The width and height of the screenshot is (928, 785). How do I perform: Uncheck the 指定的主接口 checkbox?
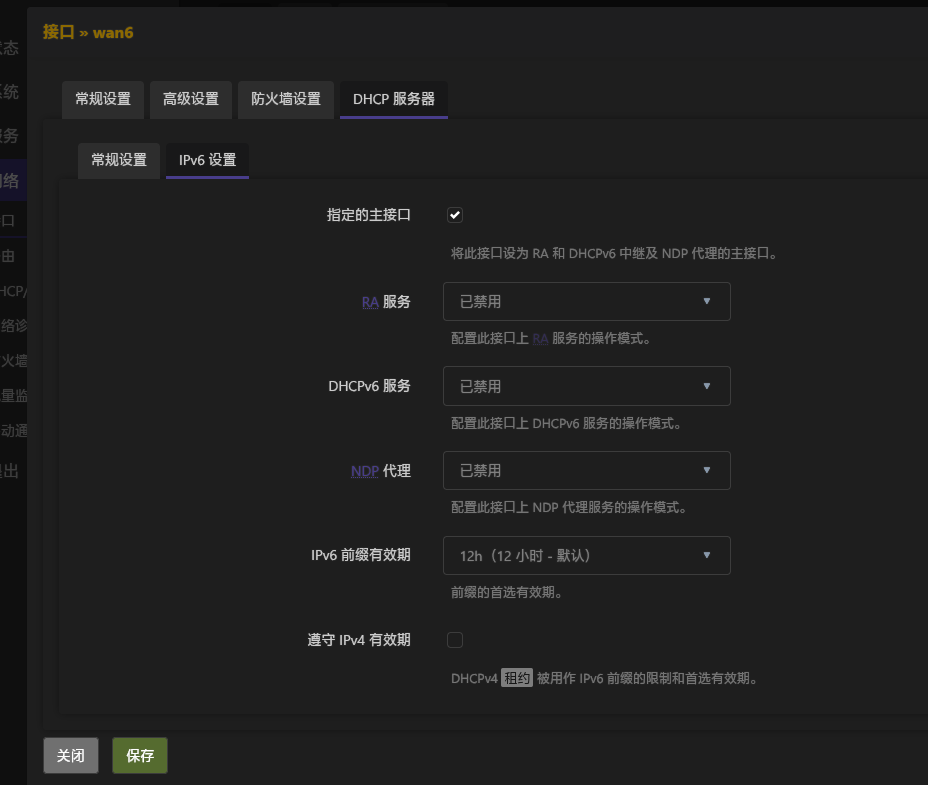coord(455,215)
